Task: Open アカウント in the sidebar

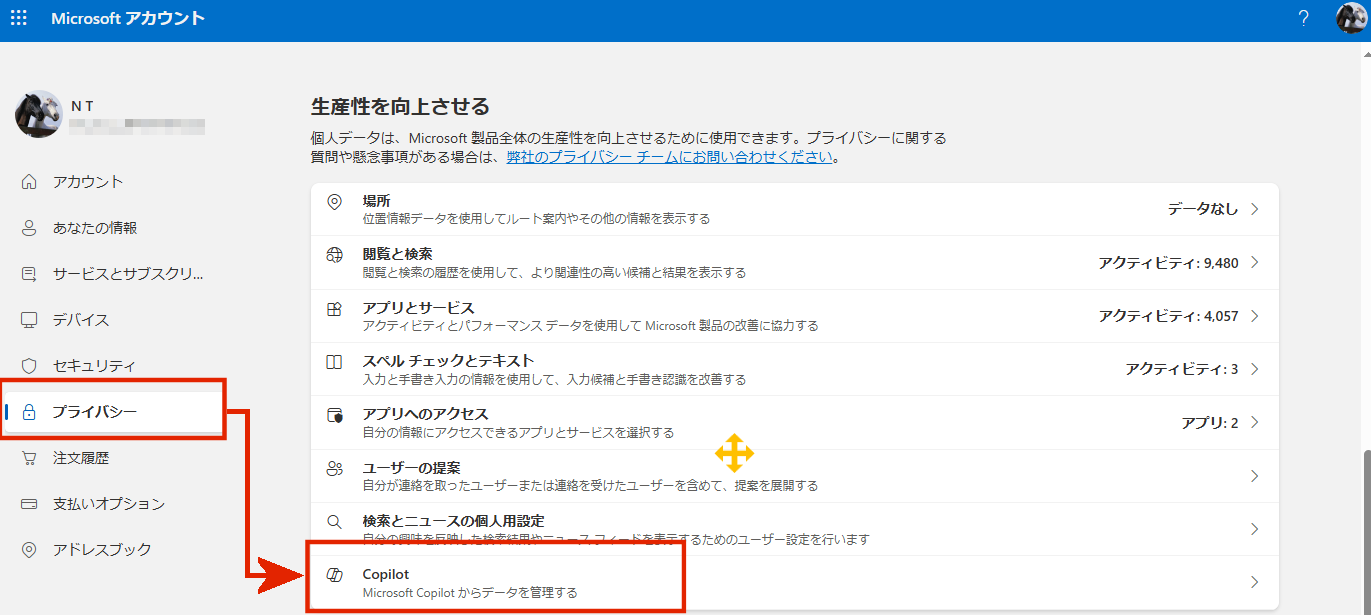Action: [88, 182]
